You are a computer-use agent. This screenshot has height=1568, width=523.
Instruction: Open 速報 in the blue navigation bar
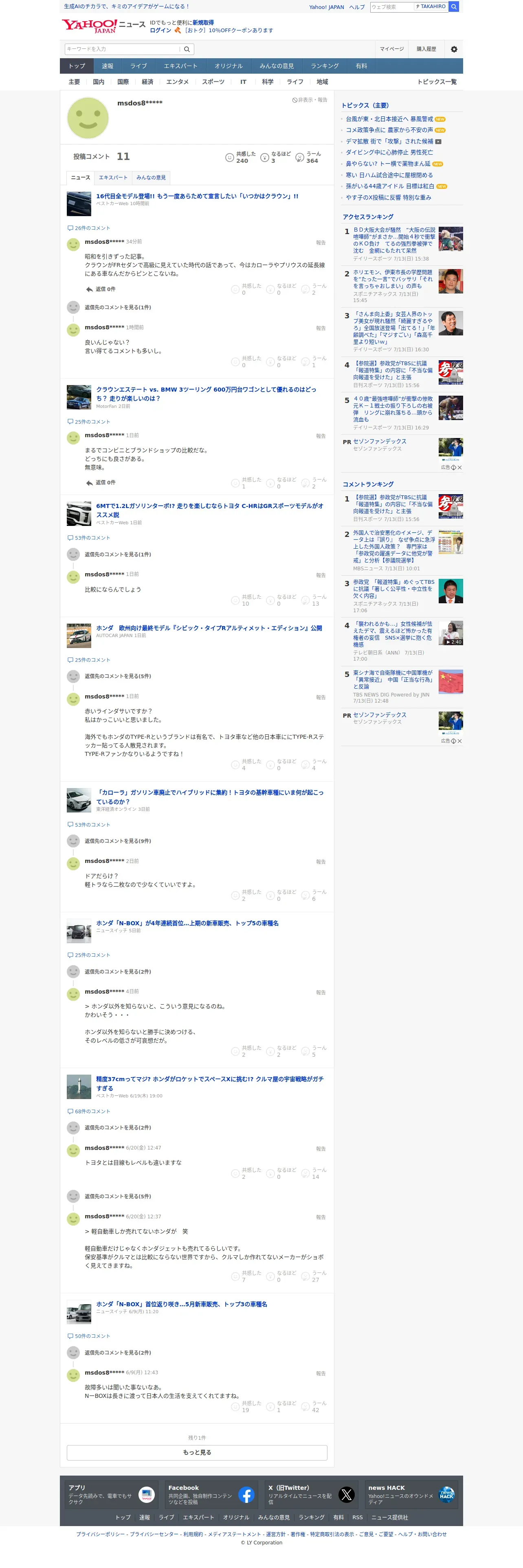[107, 66]
